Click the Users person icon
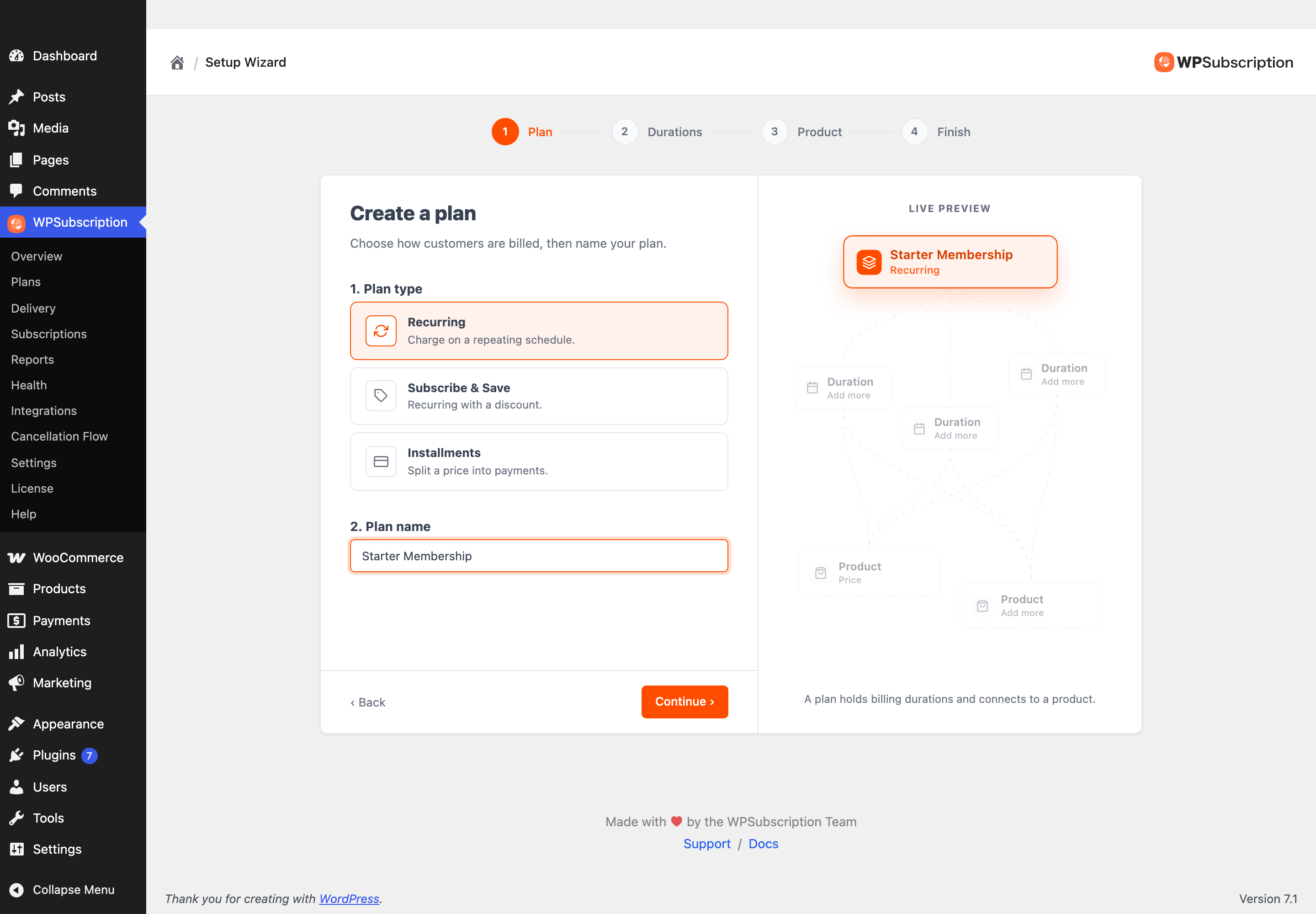Screen dimensions: 1316x914 pyautogui.click(x=16, y=787)
